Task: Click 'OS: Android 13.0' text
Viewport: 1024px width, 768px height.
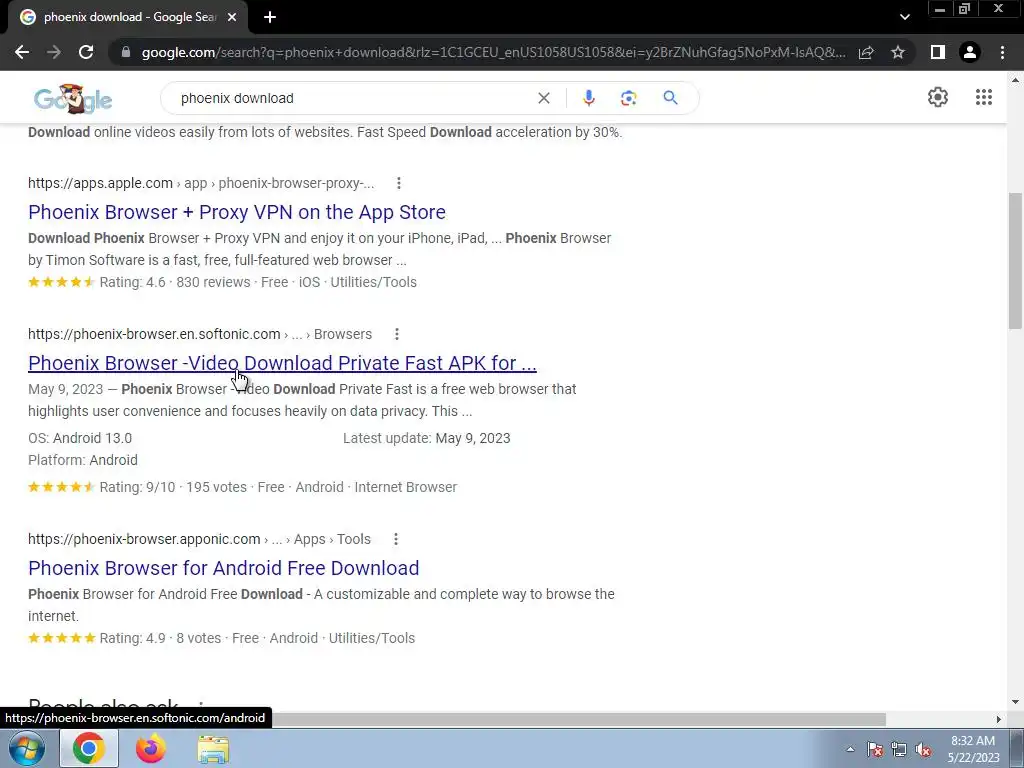Action: tap(80, 438)
